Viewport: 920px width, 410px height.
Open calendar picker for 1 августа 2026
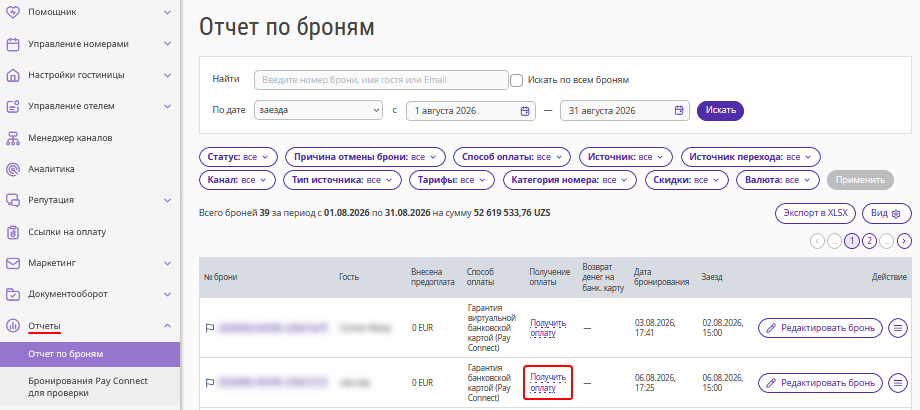tap(525, 110)
